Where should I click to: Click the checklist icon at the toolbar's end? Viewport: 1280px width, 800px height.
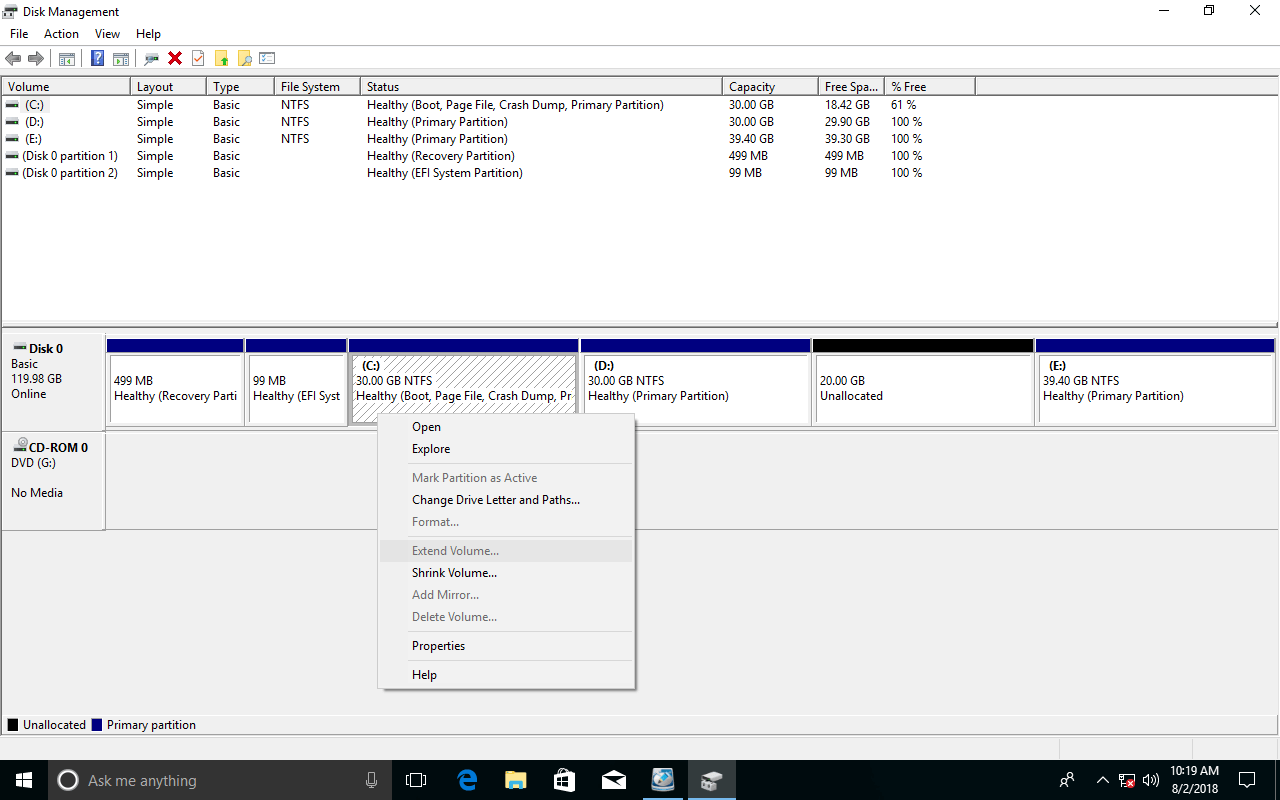(267, 57)
